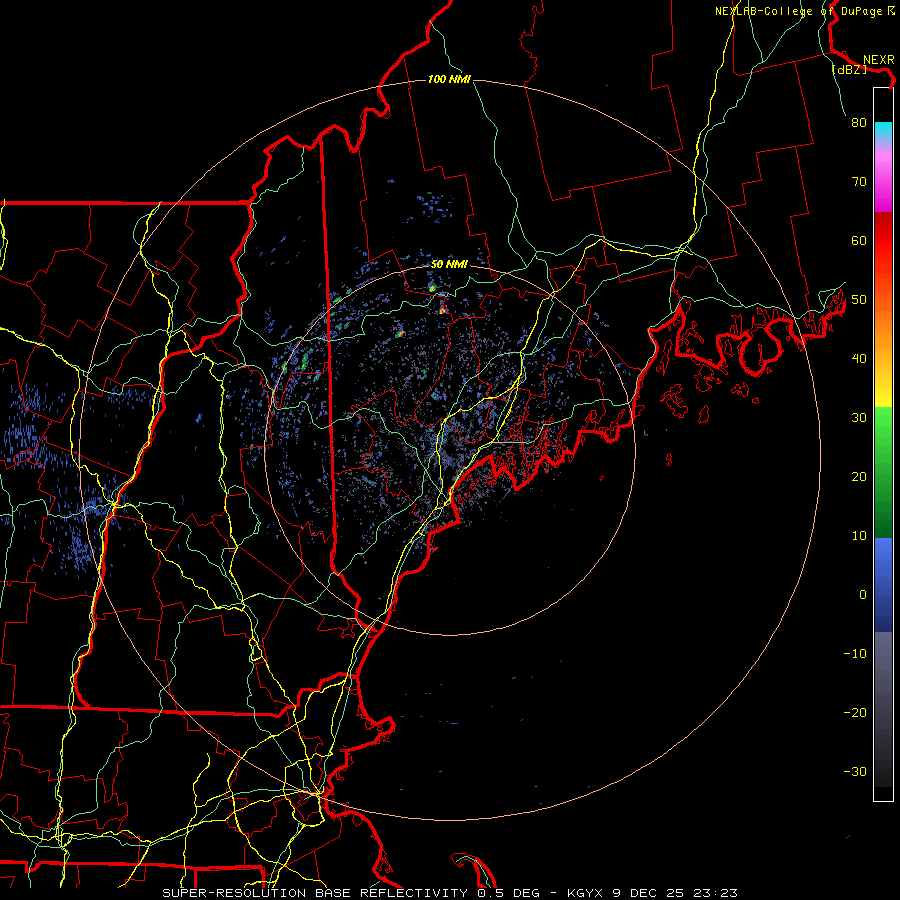Select the -30 dBZ scale value

coord(855,771)
